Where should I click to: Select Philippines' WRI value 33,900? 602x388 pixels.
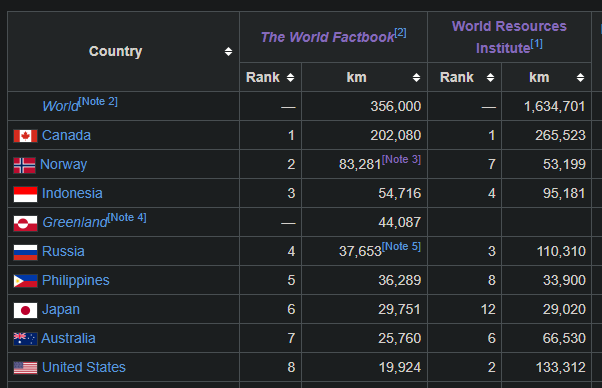(564, 281)
